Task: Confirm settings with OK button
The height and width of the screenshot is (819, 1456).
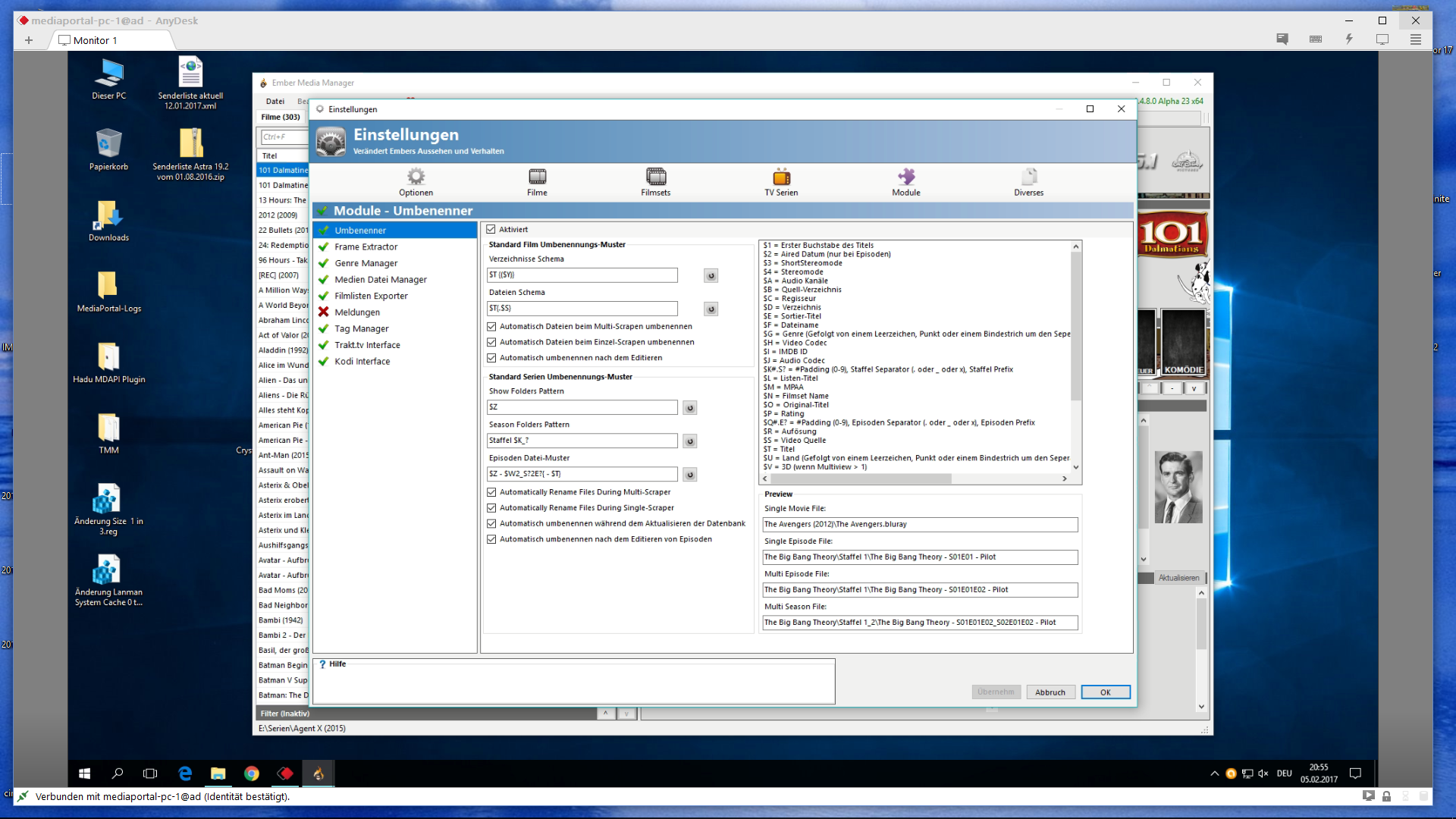Action: [1105, 692]
